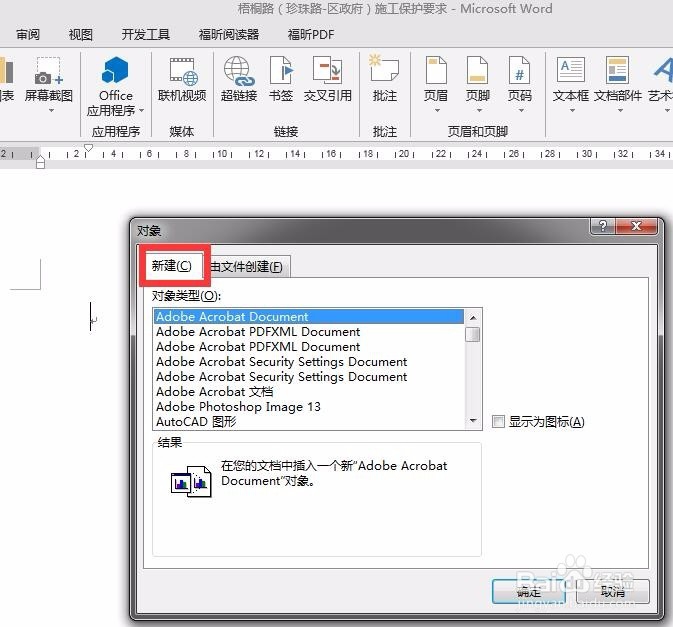Select Adobe Photoshop Image 13 item

point(309,407)
